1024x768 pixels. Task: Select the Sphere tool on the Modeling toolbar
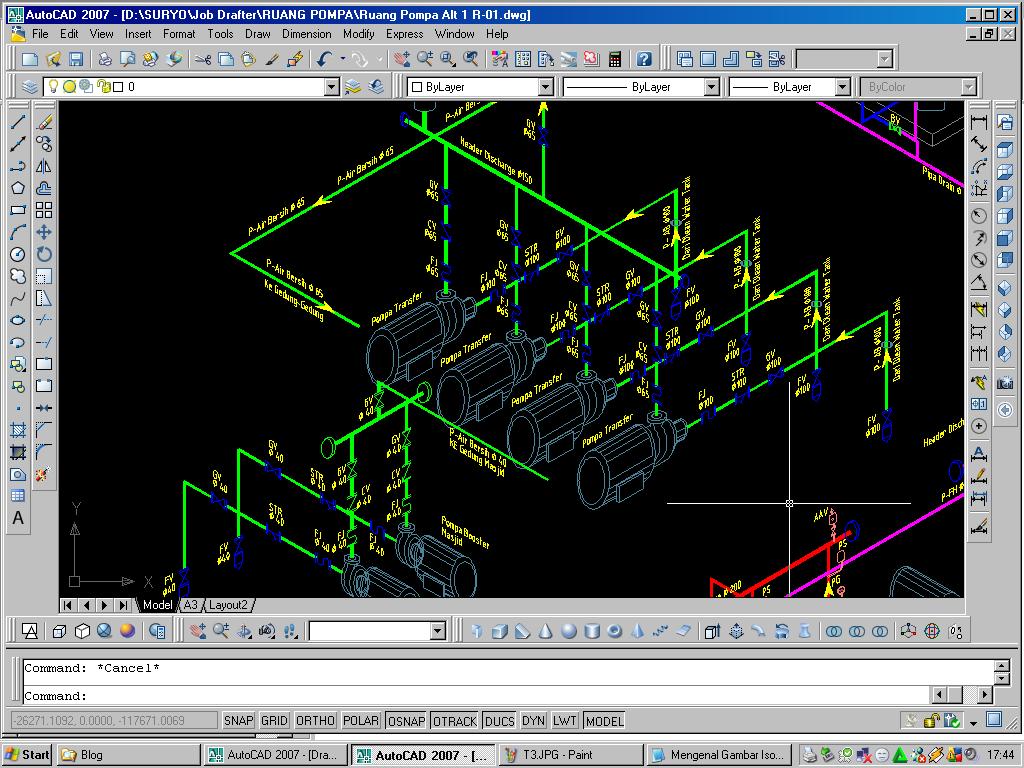tap(568, 631)
